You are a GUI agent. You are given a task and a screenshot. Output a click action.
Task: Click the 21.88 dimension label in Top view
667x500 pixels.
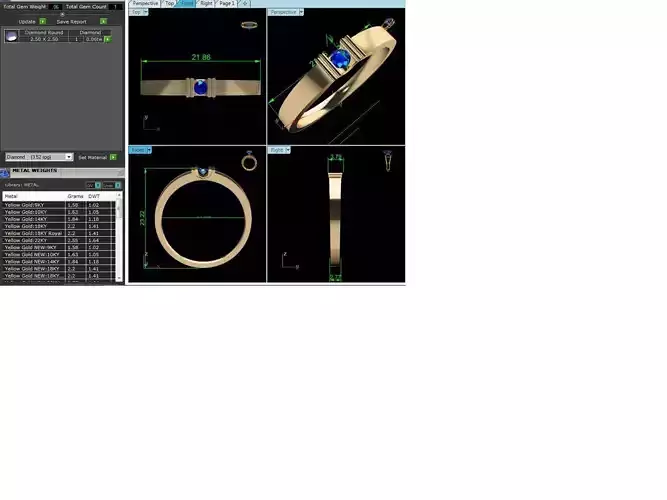tap(201, 57)
